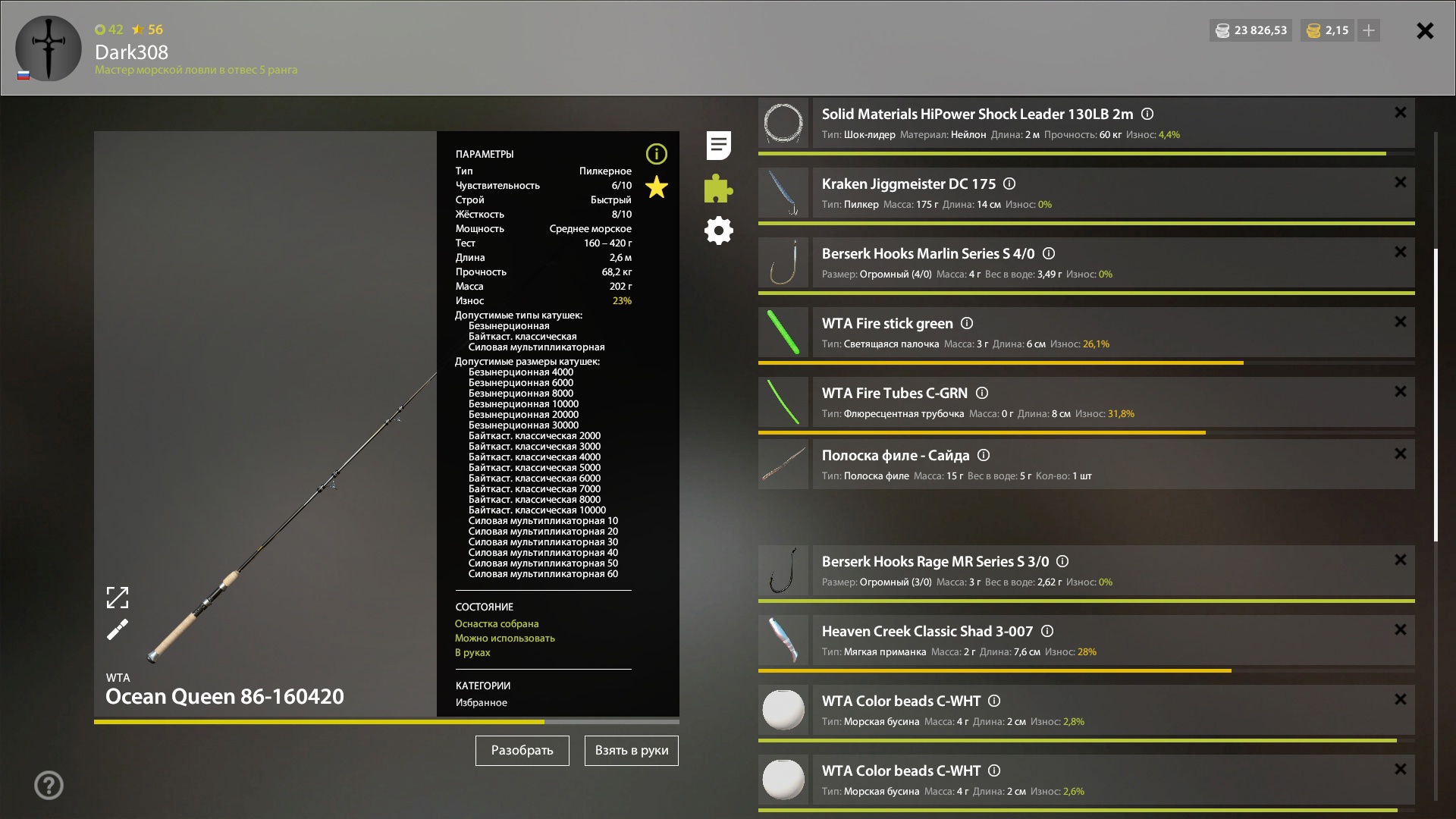1456x819 pixels.
Task: Show info for Rage MR Series S 3/0
Action: click(1062, 561)
